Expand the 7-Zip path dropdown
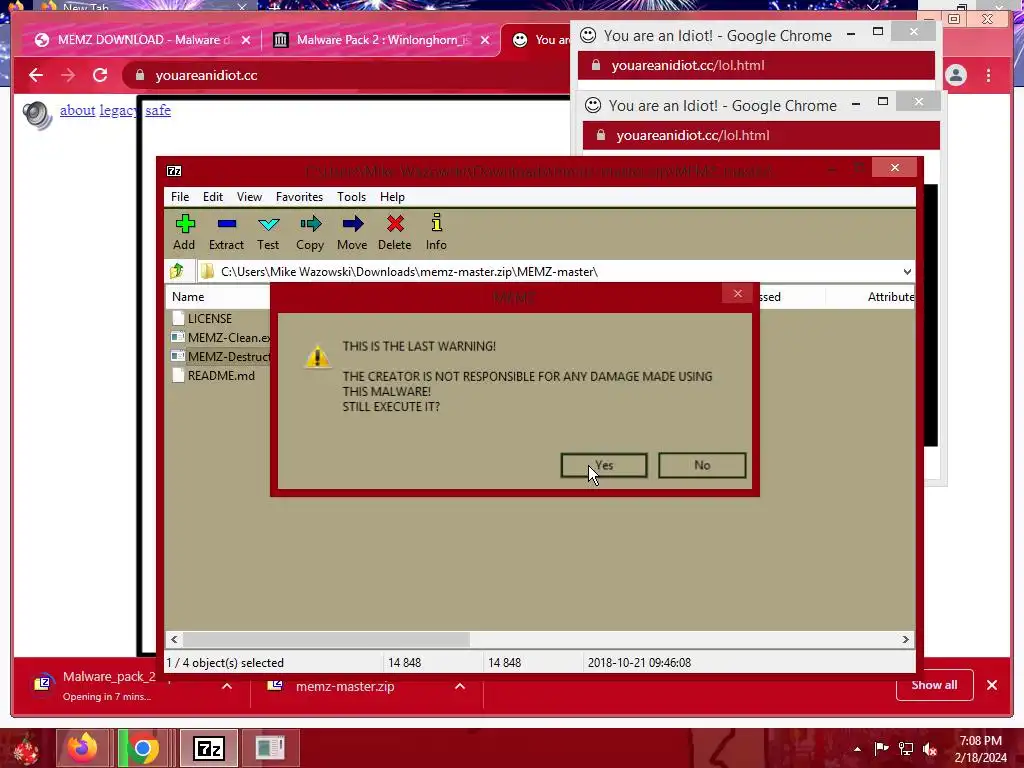 pyautogui.click(x=907, y=272)
